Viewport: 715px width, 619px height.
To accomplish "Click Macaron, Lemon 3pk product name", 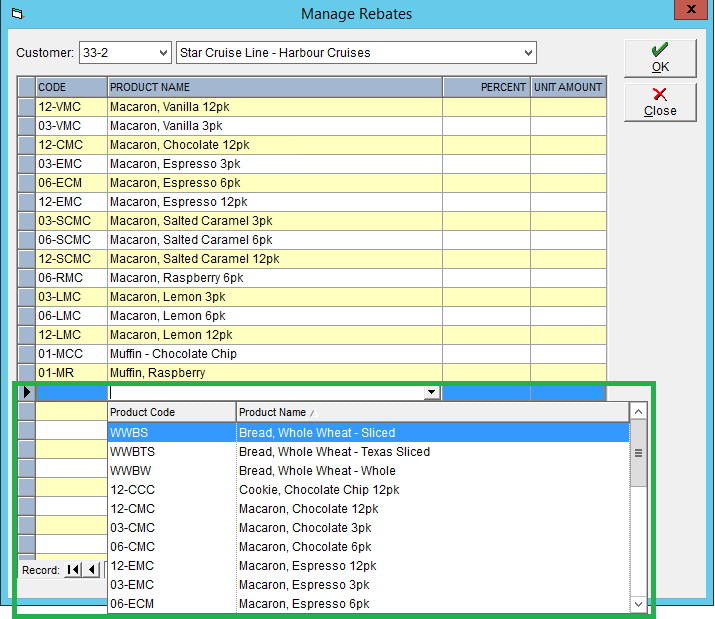I will pyautogui.click(x=167, y=297).
